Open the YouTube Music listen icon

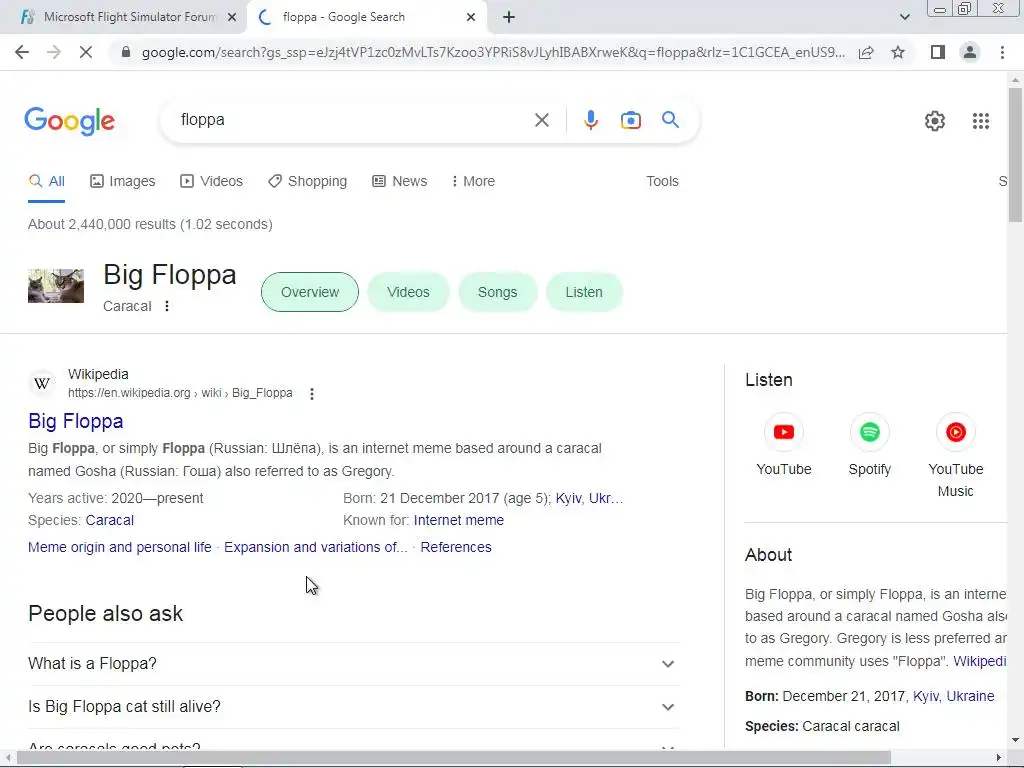955,432
